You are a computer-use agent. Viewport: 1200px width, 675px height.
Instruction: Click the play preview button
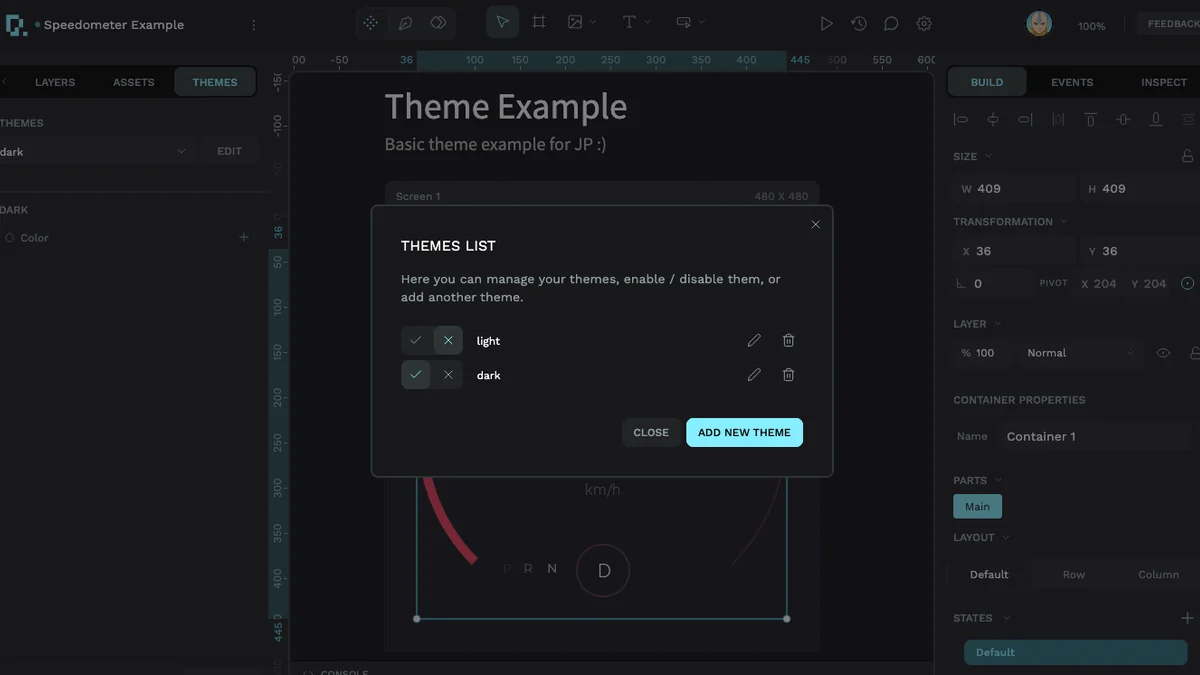pyautogui.click(x=826, y=24)
